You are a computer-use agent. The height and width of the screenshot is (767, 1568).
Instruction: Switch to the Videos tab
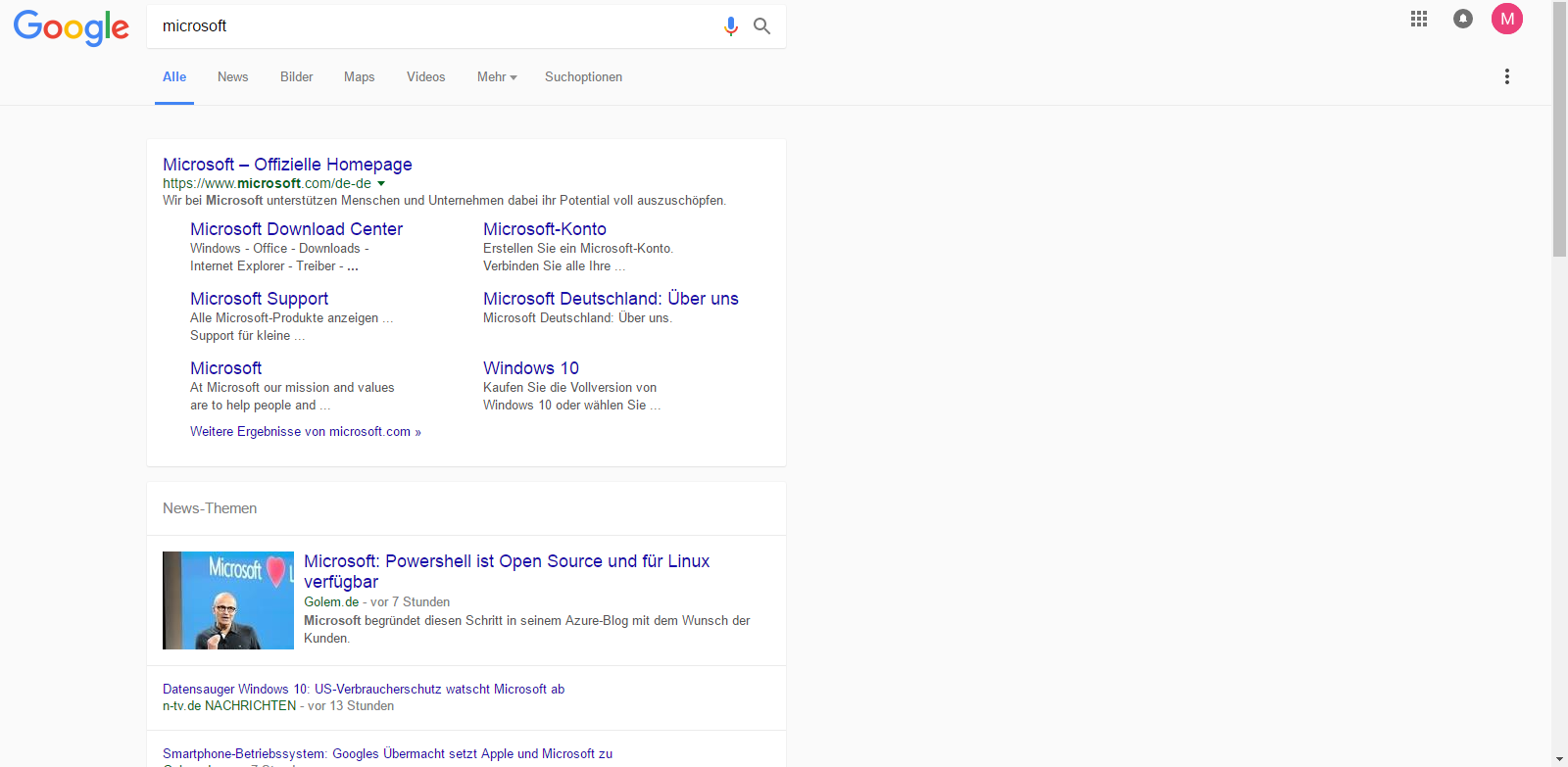(x=425, y=77)
